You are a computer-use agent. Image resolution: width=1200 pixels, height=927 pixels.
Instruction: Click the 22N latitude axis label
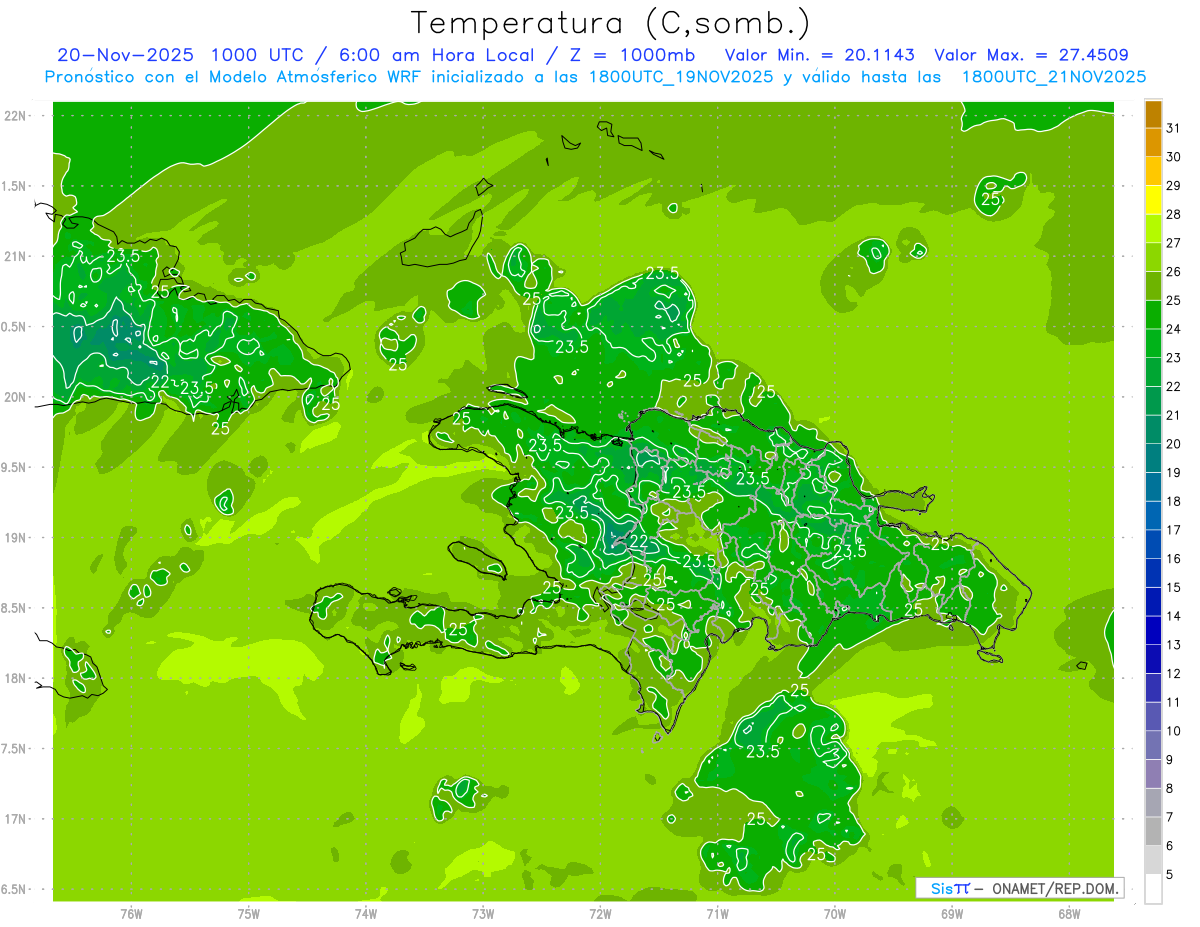pyautogui.click(x=15, y=116)
